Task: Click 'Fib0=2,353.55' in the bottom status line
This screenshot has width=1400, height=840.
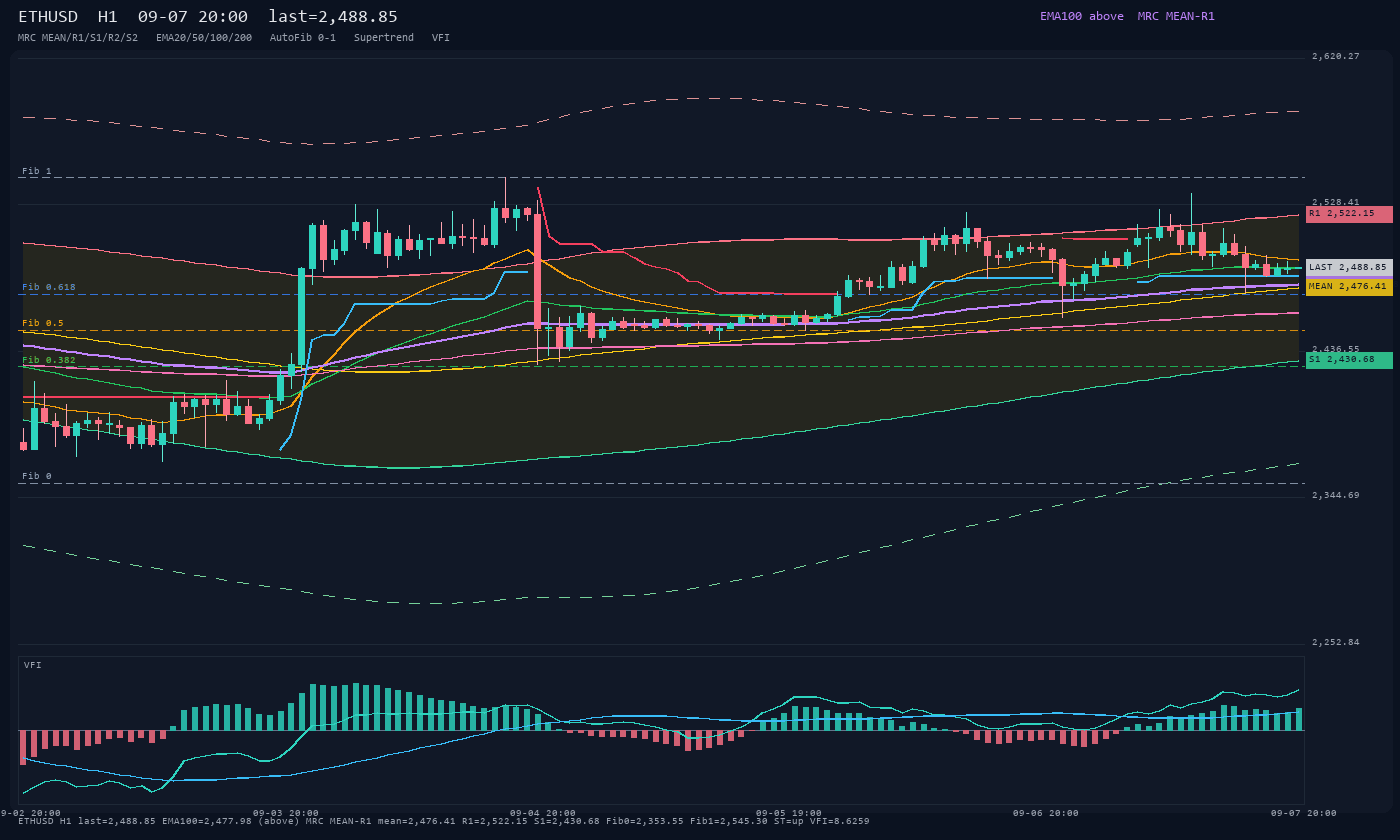Action: [x=645, y=822]
